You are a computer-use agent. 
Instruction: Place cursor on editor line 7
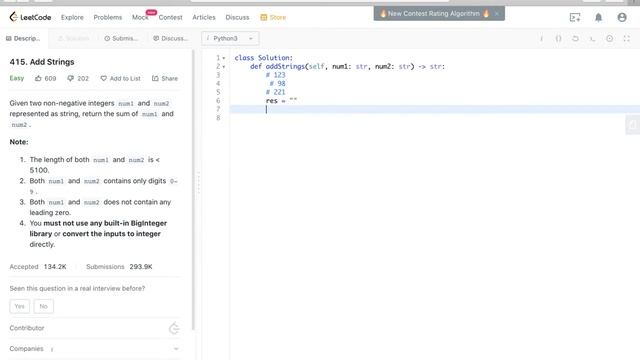click(x=435, y=109)
